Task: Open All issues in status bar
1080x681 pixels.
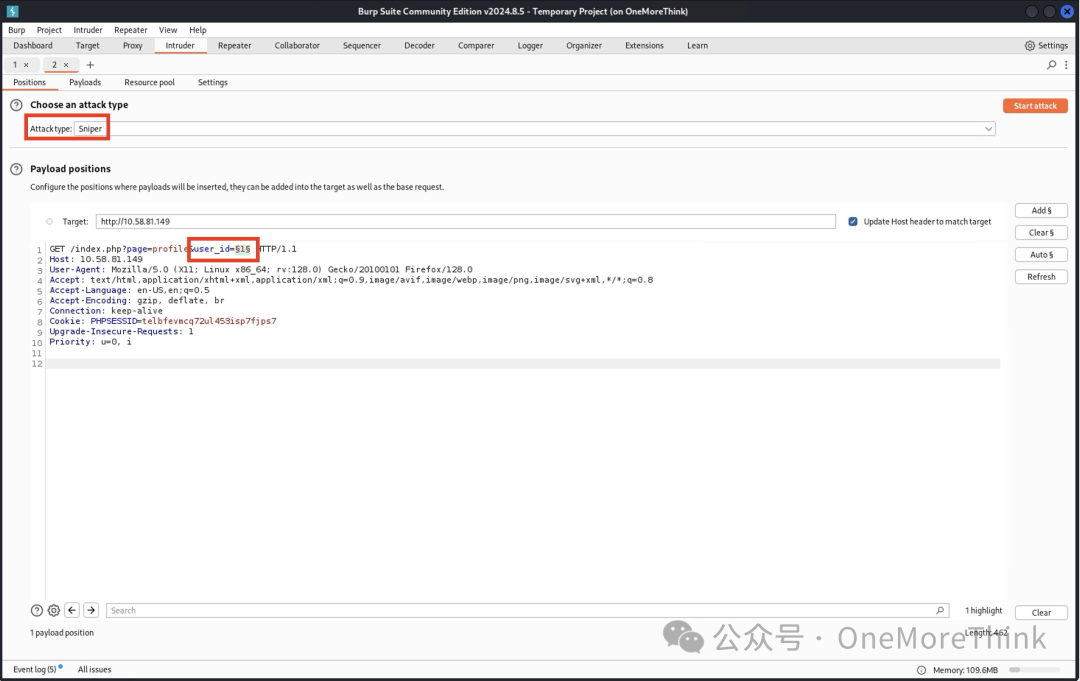Action: tap(94, 669)
